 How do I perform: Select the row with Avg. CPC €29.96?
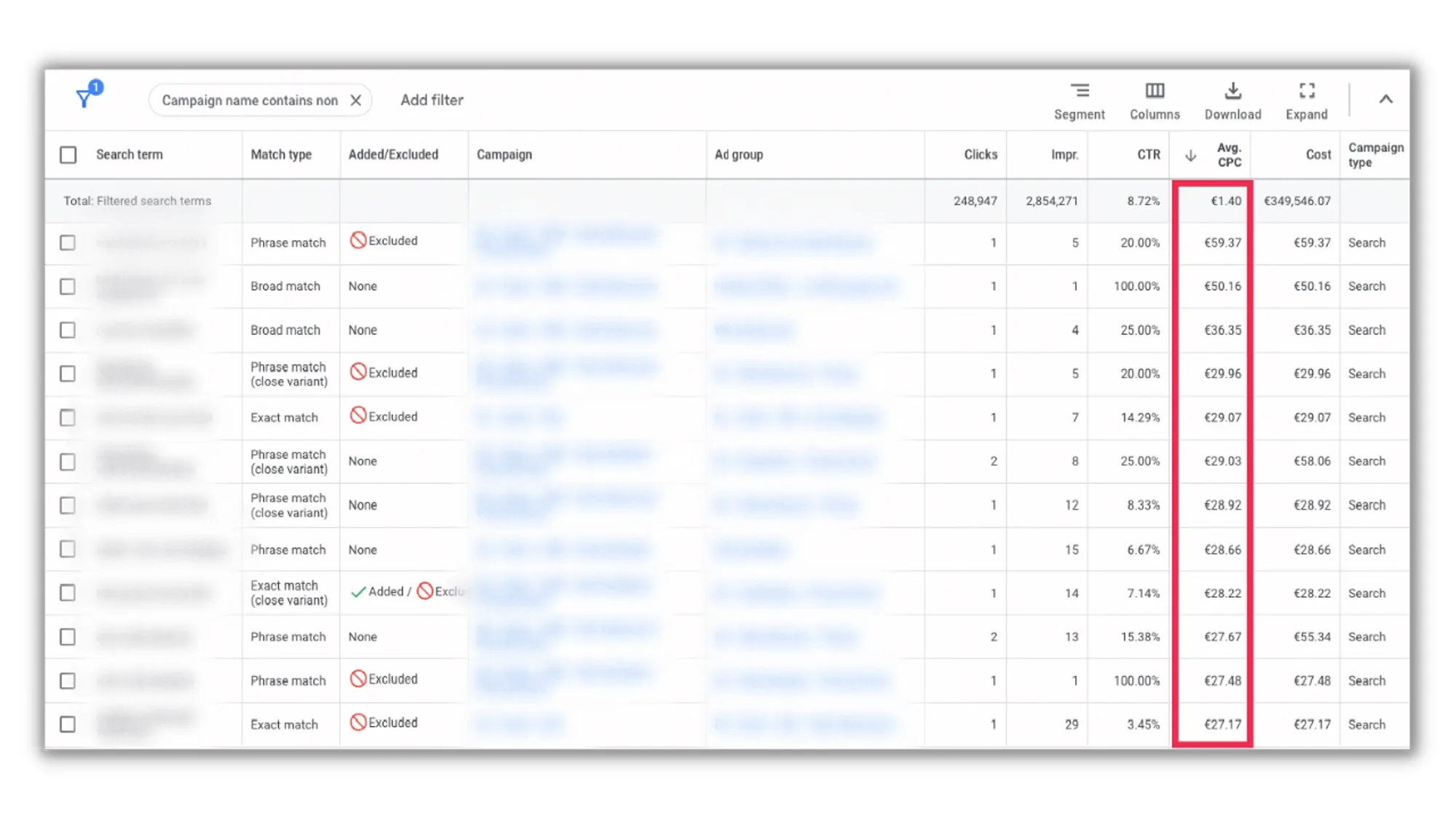pyautogui.click(x=68, y=373)
